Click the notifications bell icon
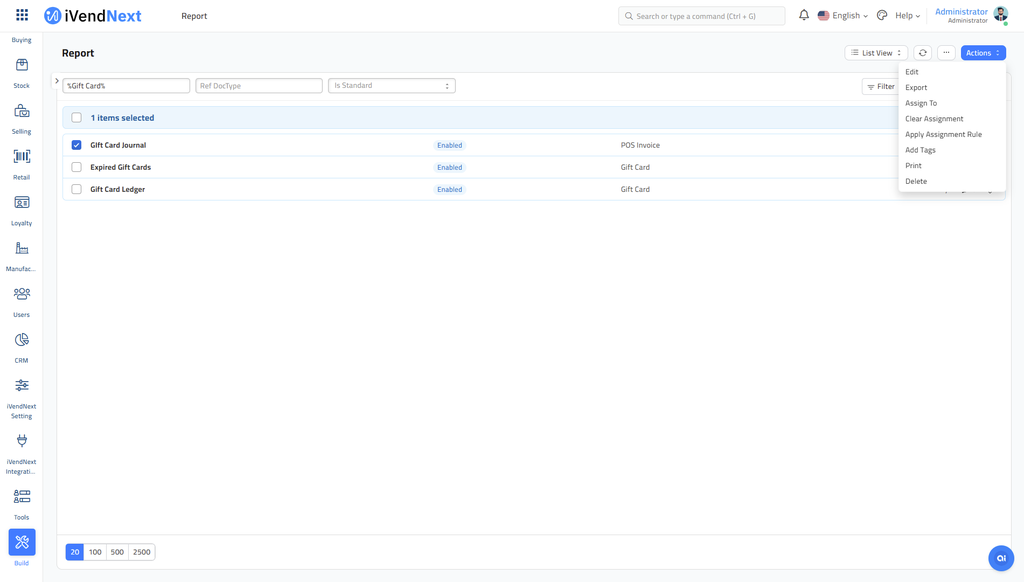The image size is (1024, 582). click(804, 15)
